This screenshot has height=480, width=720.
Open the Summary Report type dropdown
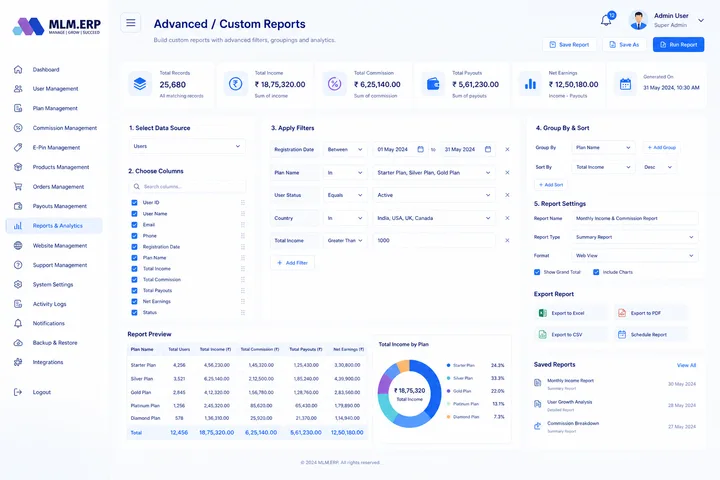point(635,237)
